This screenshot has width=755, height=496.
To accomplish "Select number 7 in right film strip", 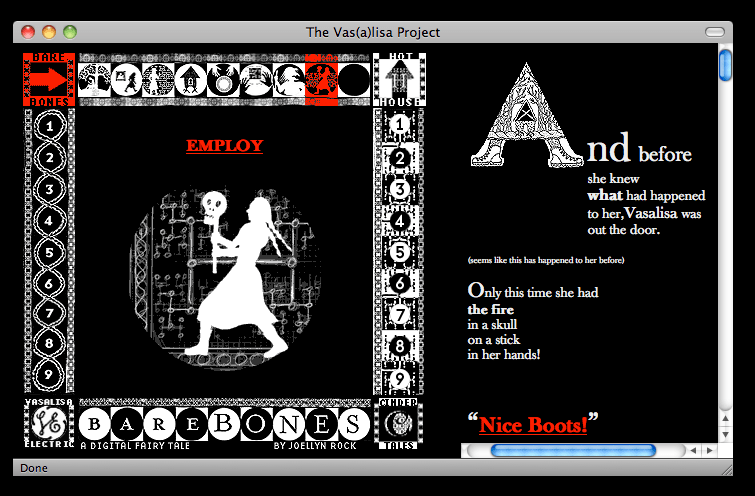I will click(x=399, y=316).
